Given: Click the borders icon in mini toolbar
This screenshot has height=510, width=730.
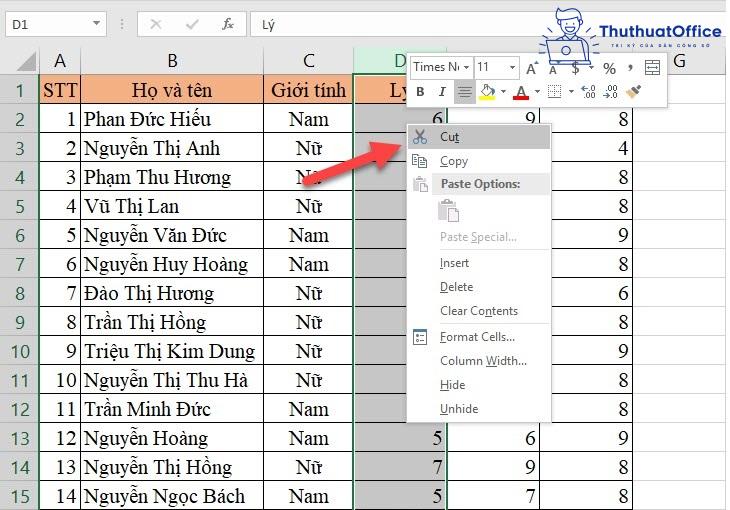Looking at the screenshot, I should coord(554,92).
